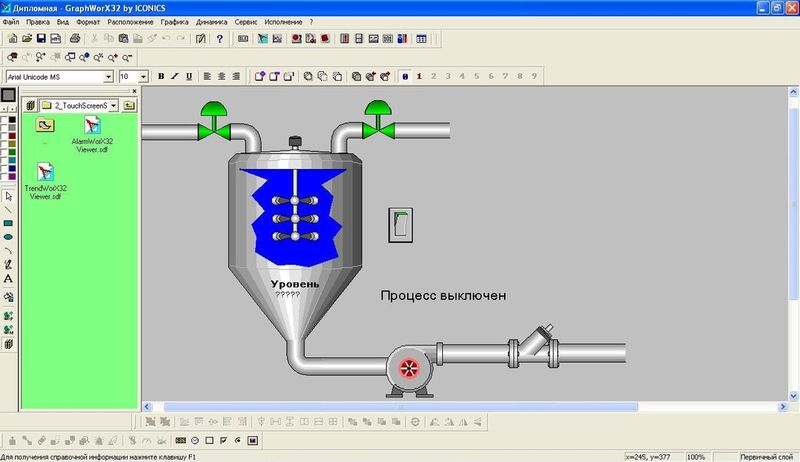Print the display with the printer icon
800x462 pixels.
coord(74,38)
